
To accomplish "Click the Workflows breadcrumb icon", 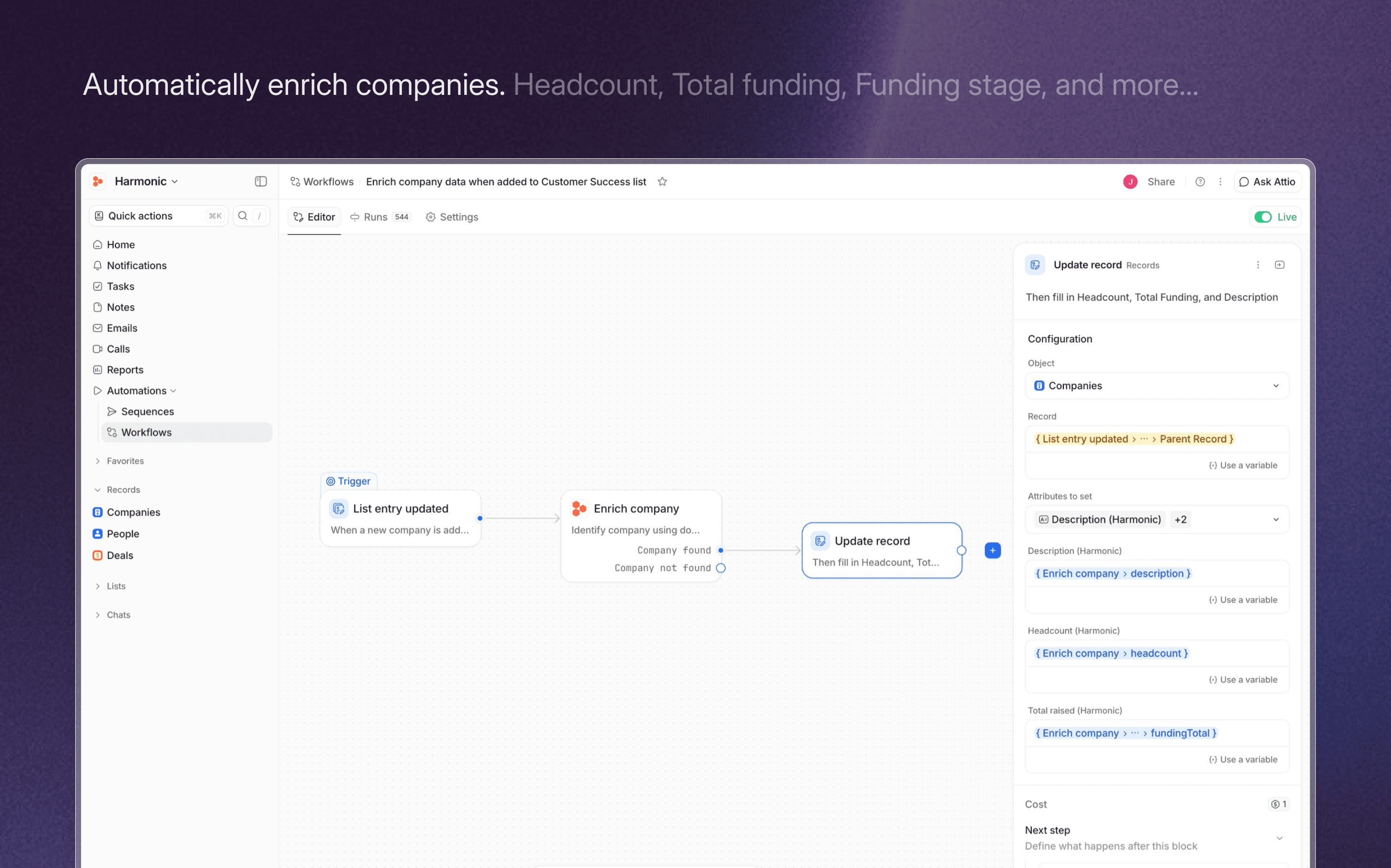I will click(x=295, y=181).
